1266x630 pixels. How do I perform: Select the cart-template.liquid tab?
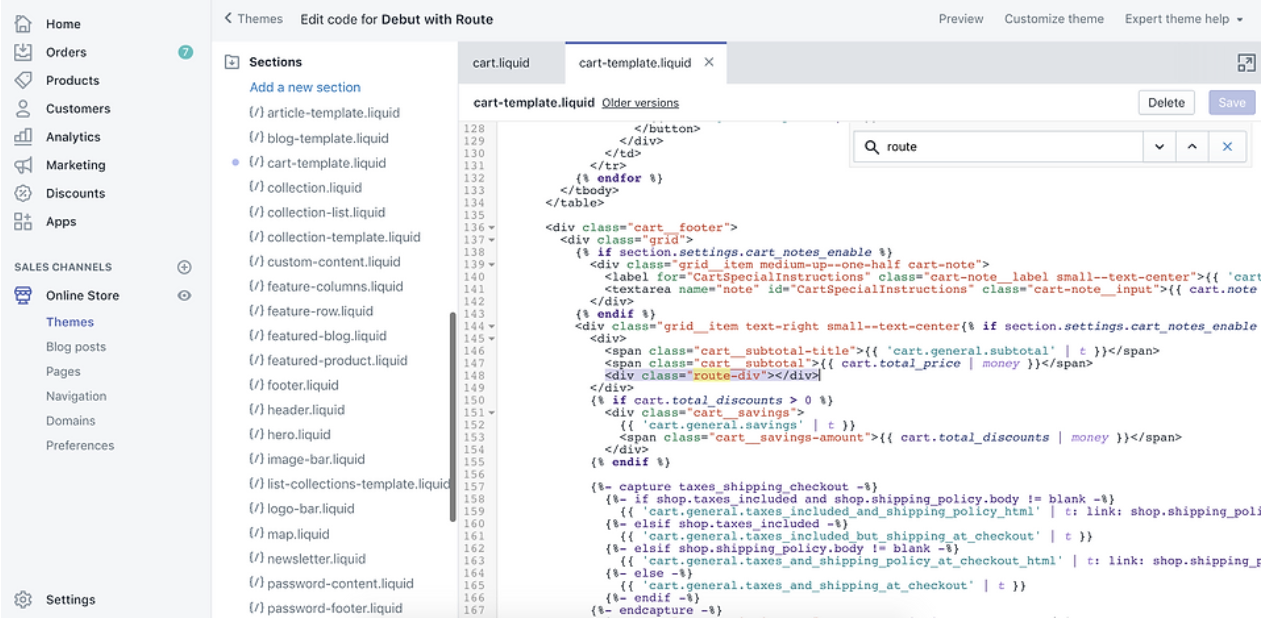635,62
